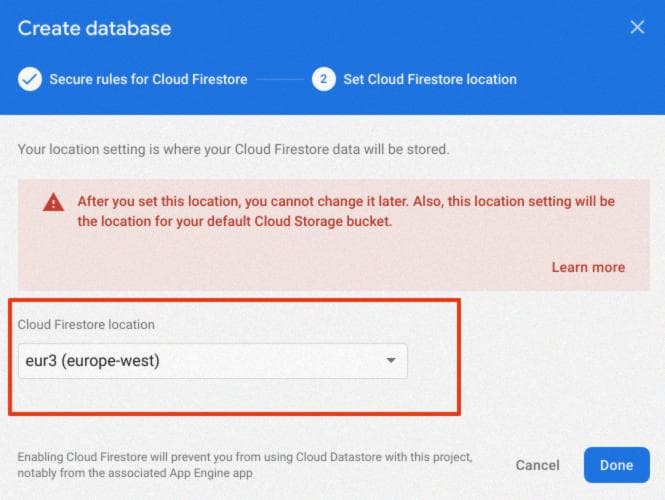Select the eur3 (europe-west) location field
The image size is (665, 500).
212,361
